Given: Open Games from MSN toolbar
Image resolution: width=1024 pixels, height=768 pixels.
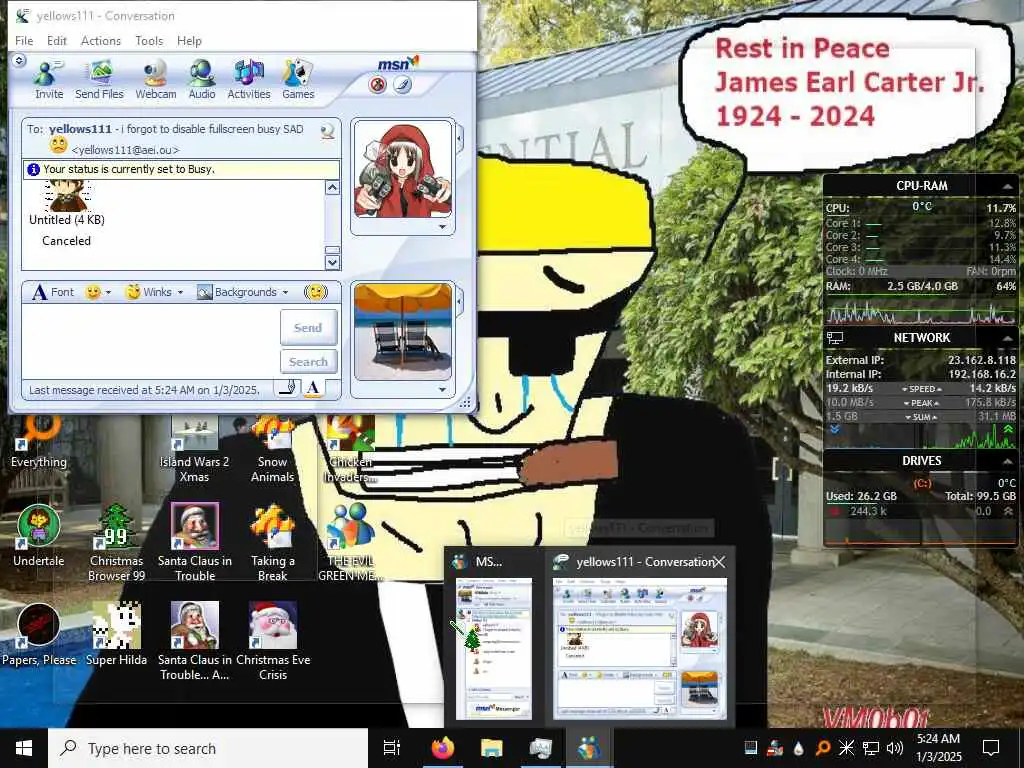Looking at the screenshot, I should coord(298,79).
